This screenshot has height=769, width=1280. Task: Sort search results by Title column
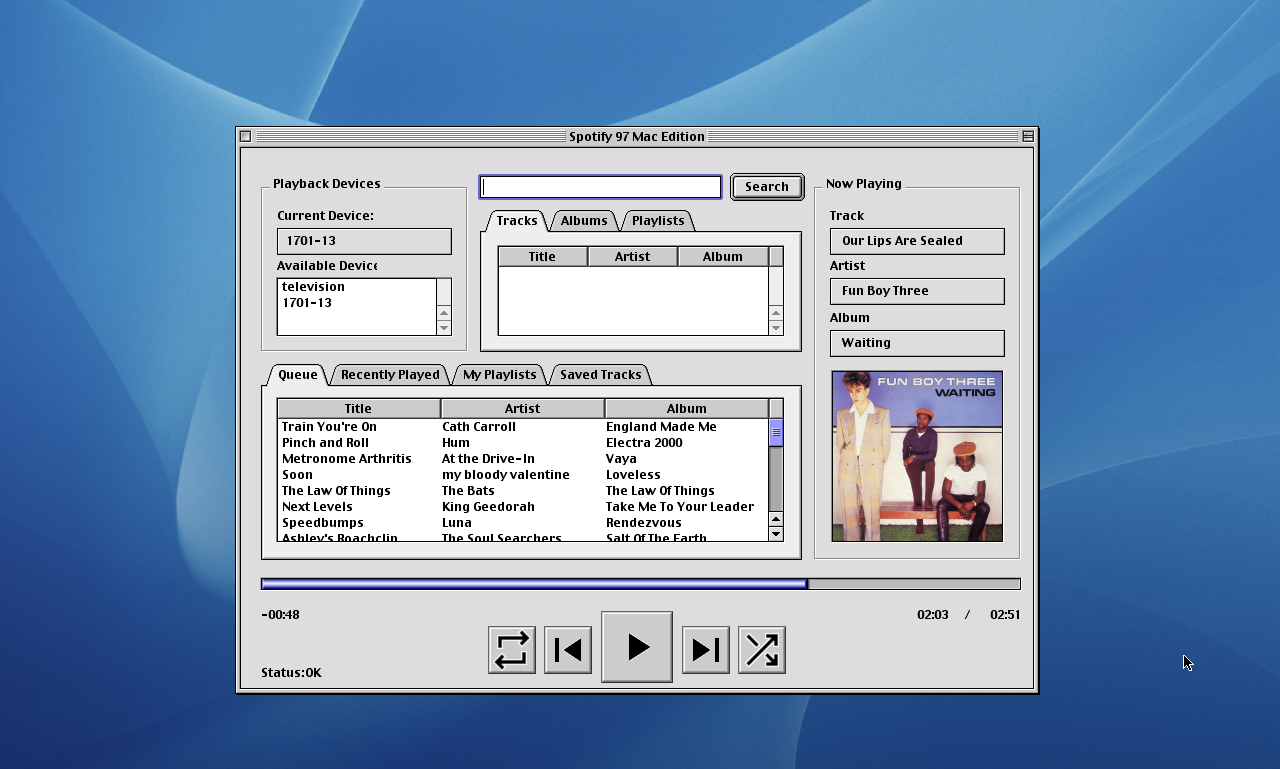542,257
